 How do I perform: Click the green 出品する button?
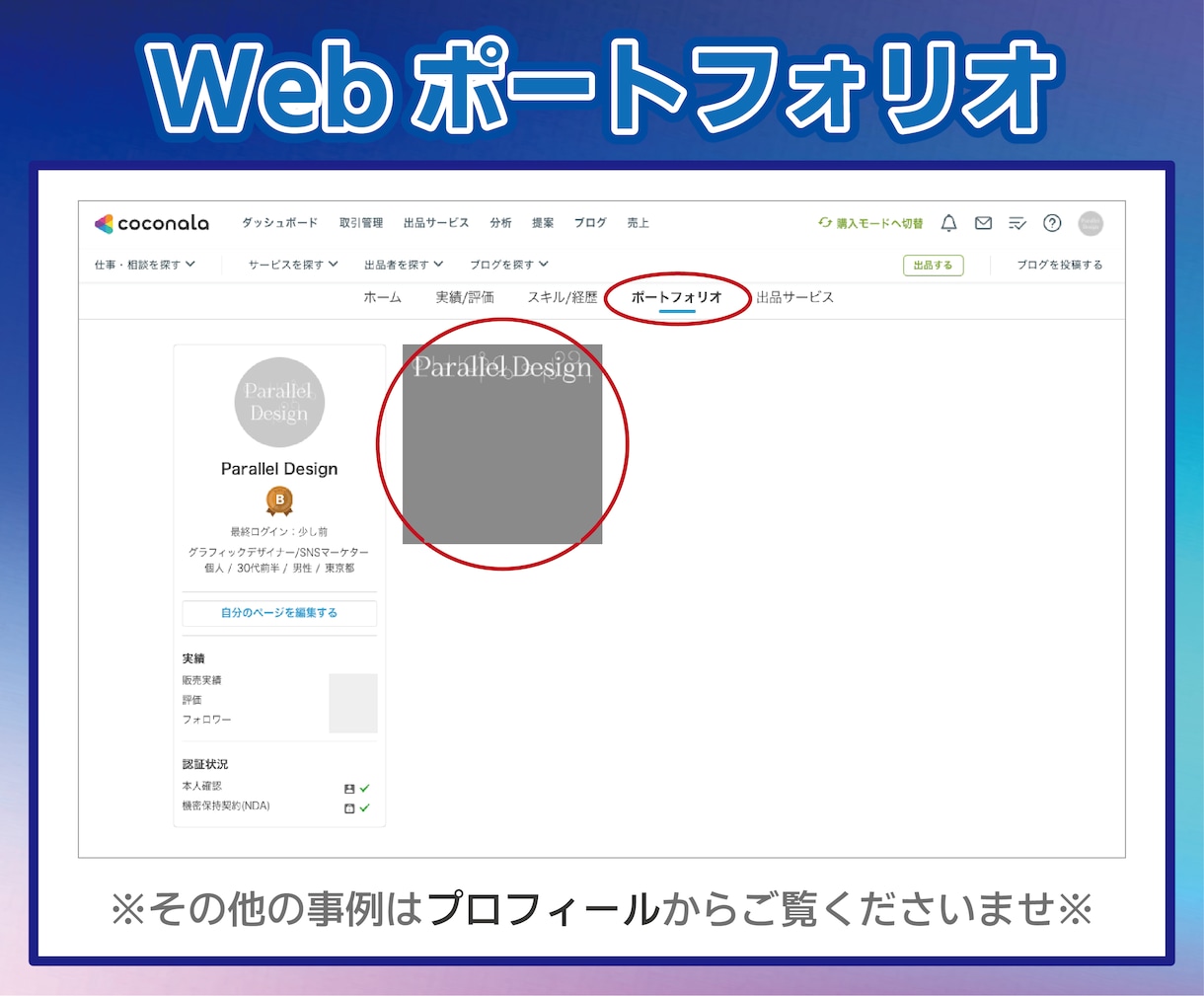coord(933,265)
